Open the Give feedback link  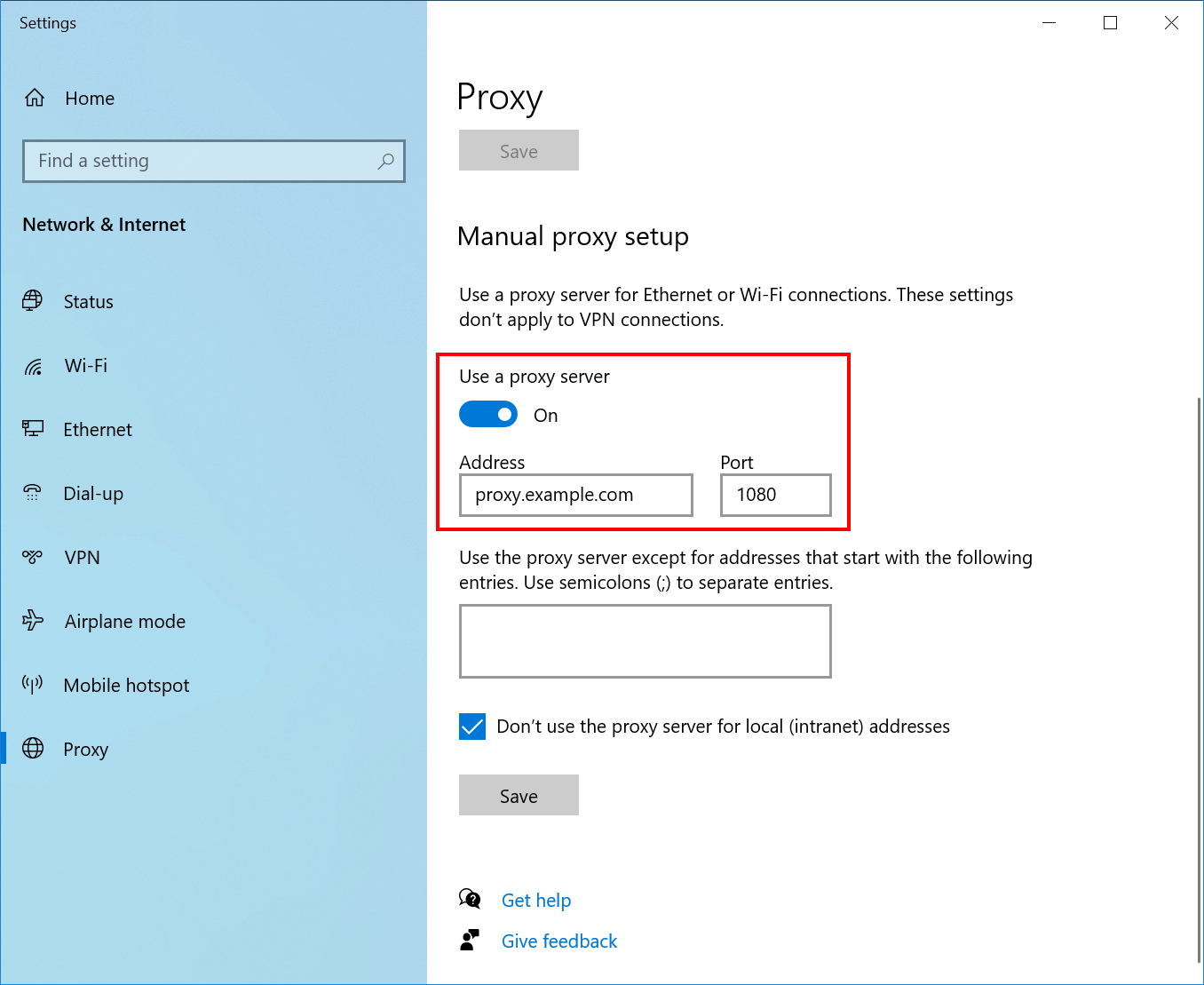[x=558, y=940]
